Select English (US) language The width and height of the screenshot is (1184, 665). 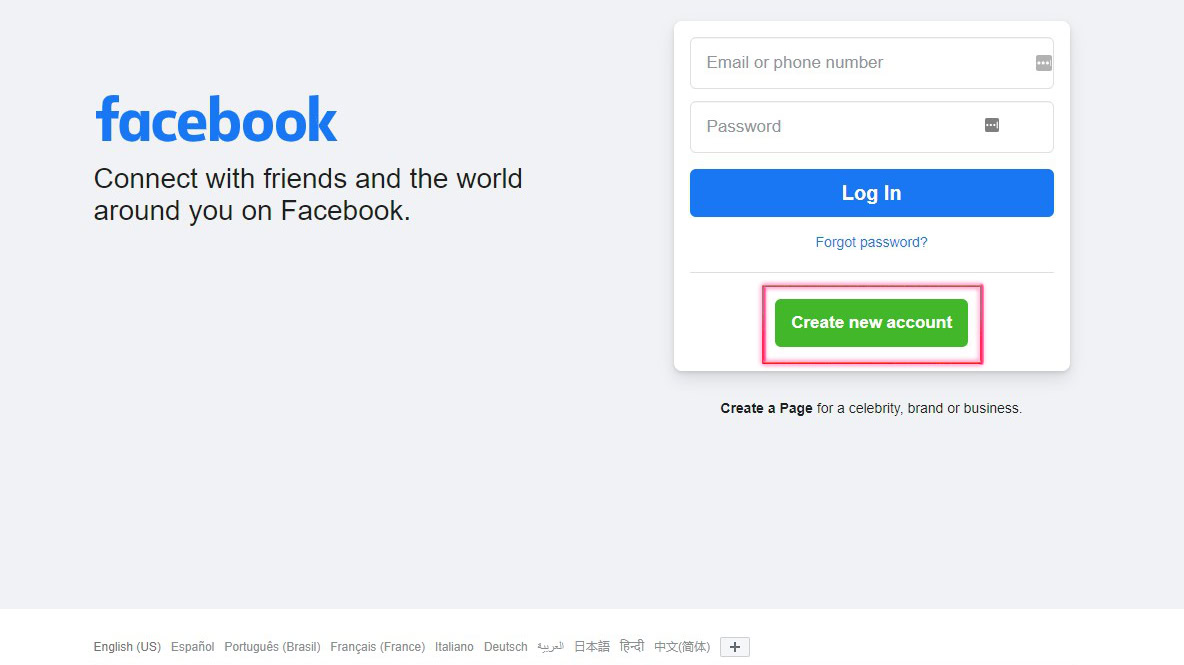pyautogui.click(x=127, y=647)
